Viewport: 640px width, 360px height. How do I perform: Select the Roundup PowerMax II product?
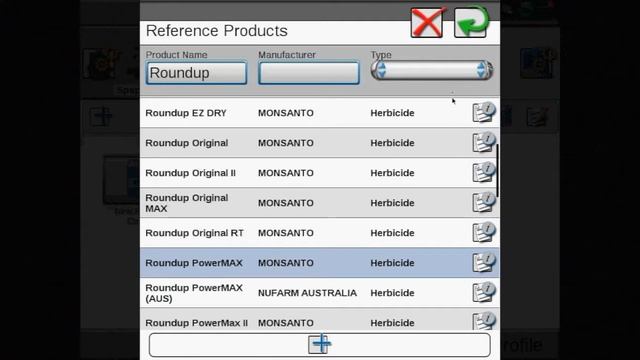click(x=320, y=319)
